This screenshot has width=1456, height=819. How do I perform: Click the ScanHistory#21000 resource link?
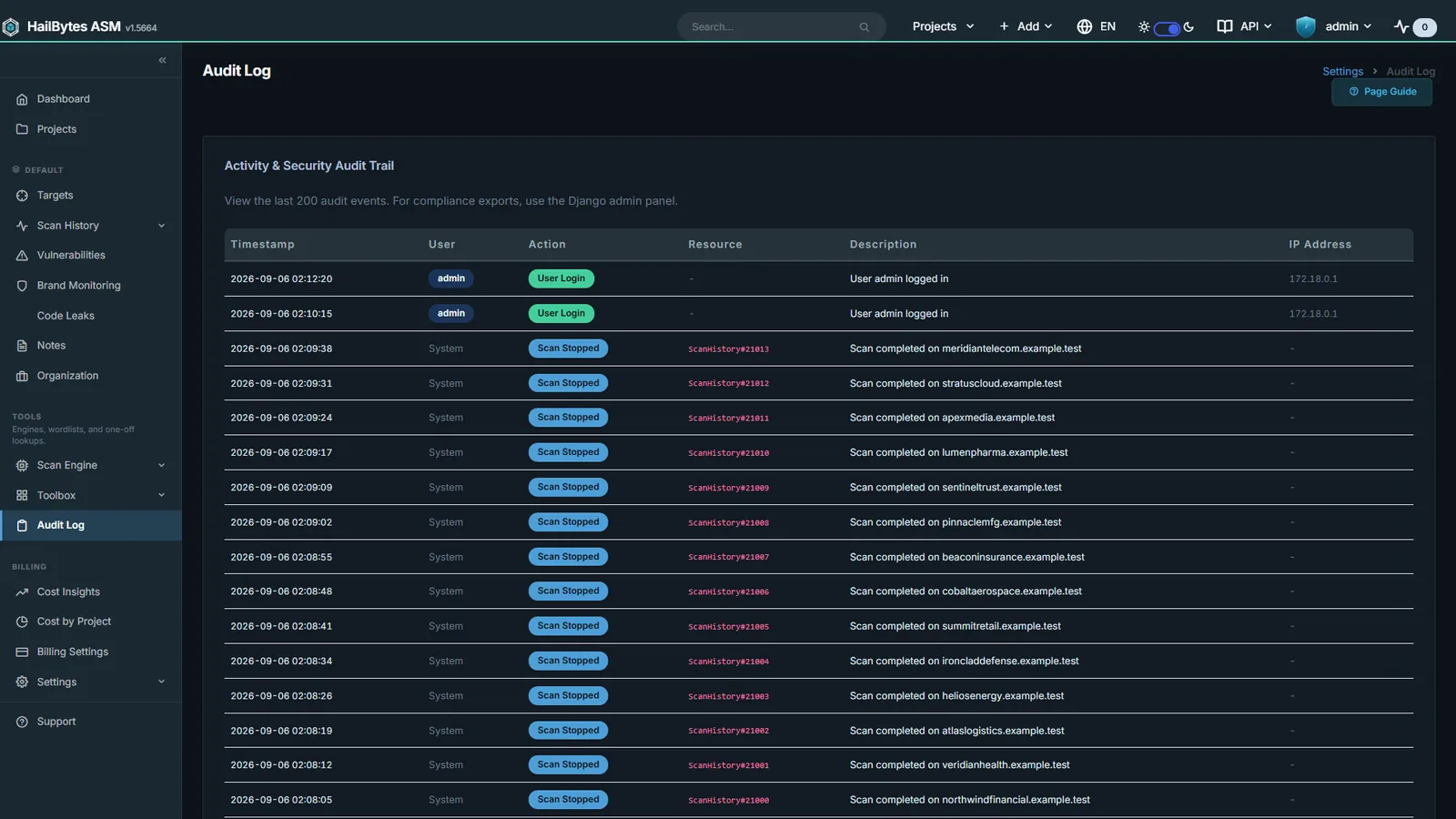[728, 801]
